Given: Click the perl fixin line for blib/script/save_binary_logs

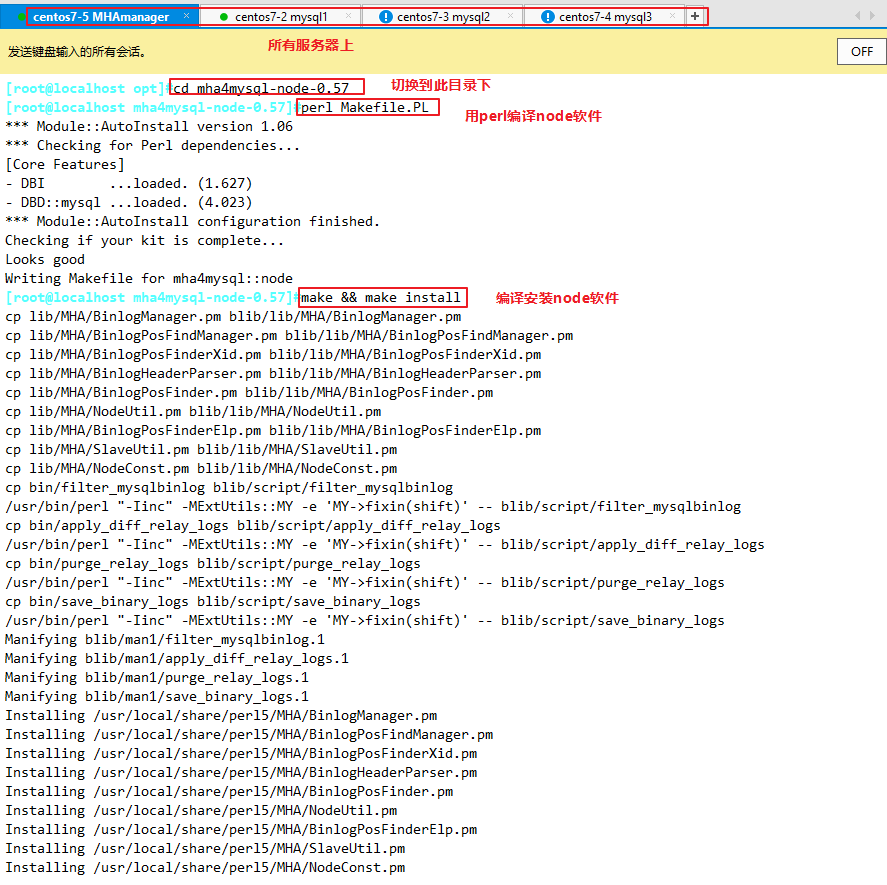Looking at the screenshot, I should point(365,621).
